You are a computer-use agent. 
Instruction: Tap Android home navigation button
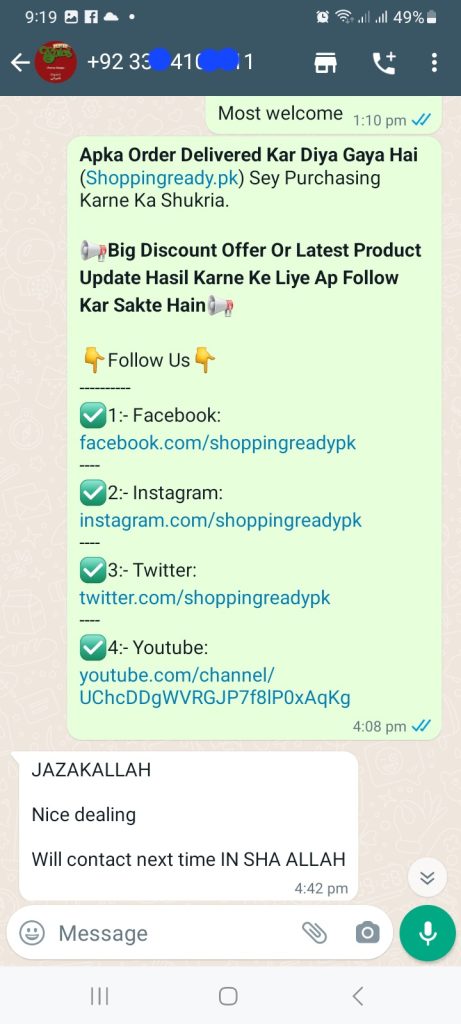[228, 996]
